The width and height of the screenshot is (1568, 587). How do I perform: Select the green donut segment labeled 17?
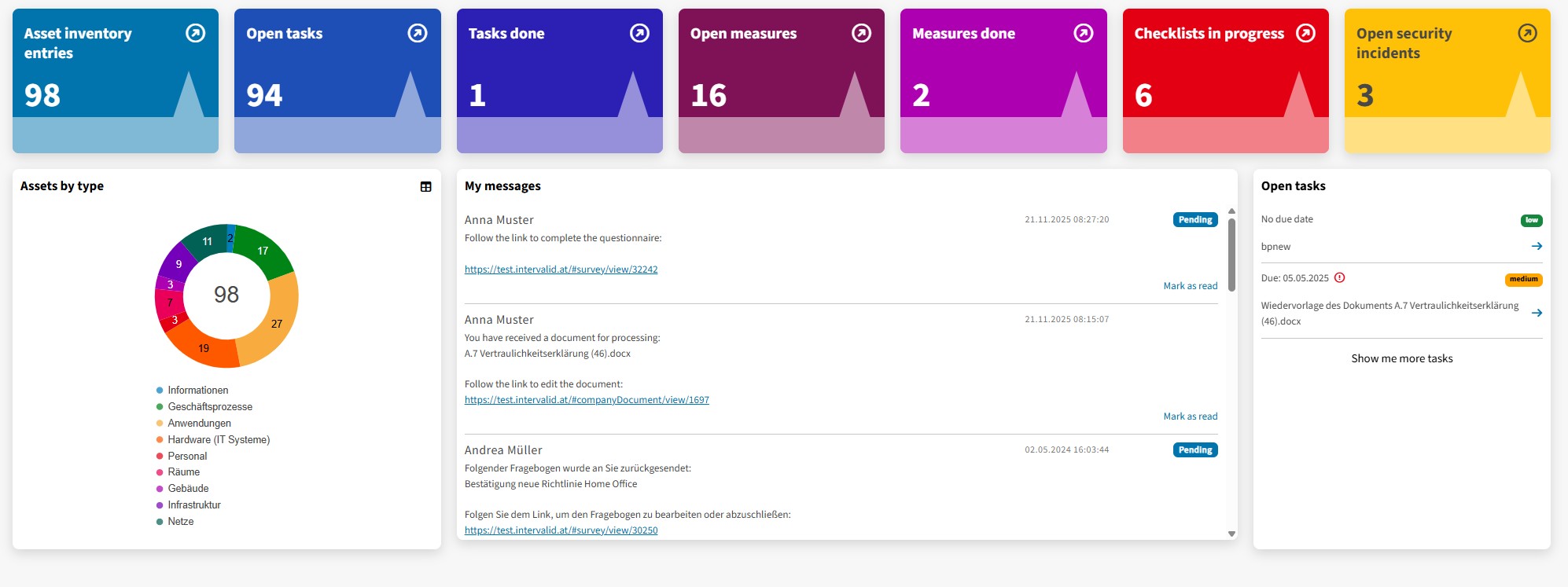264,251
